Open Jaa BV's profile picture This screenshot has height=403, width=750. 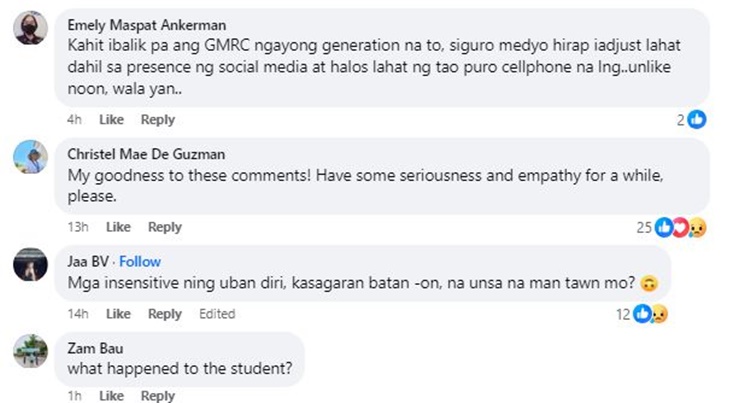coord(31,265)
